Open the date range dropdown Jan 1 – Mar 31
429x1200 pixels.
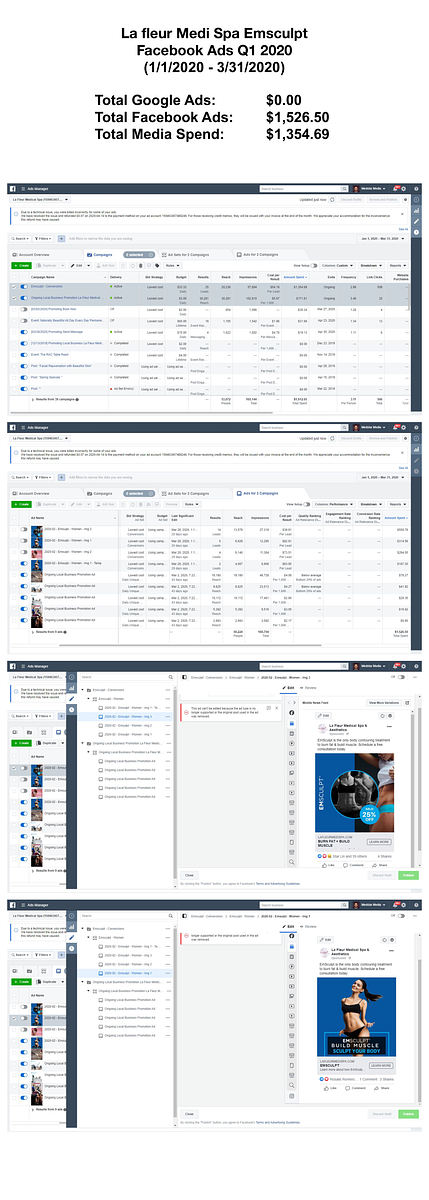point(382,239)
